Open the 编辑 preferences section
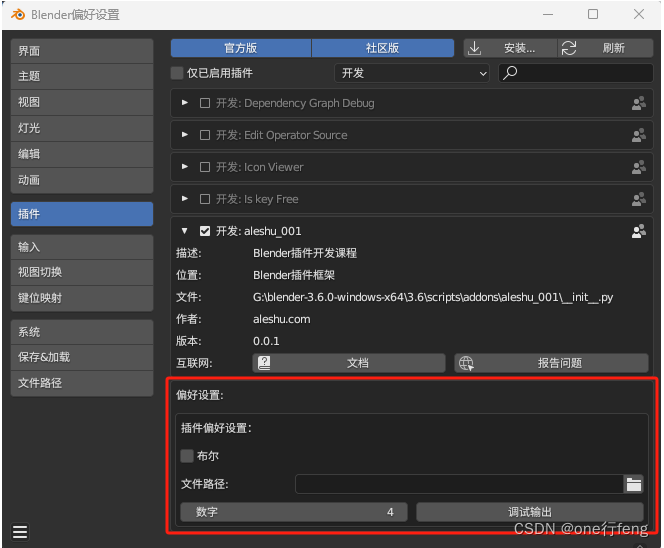This screenshot has height=548, width=664. coord(82,154)
